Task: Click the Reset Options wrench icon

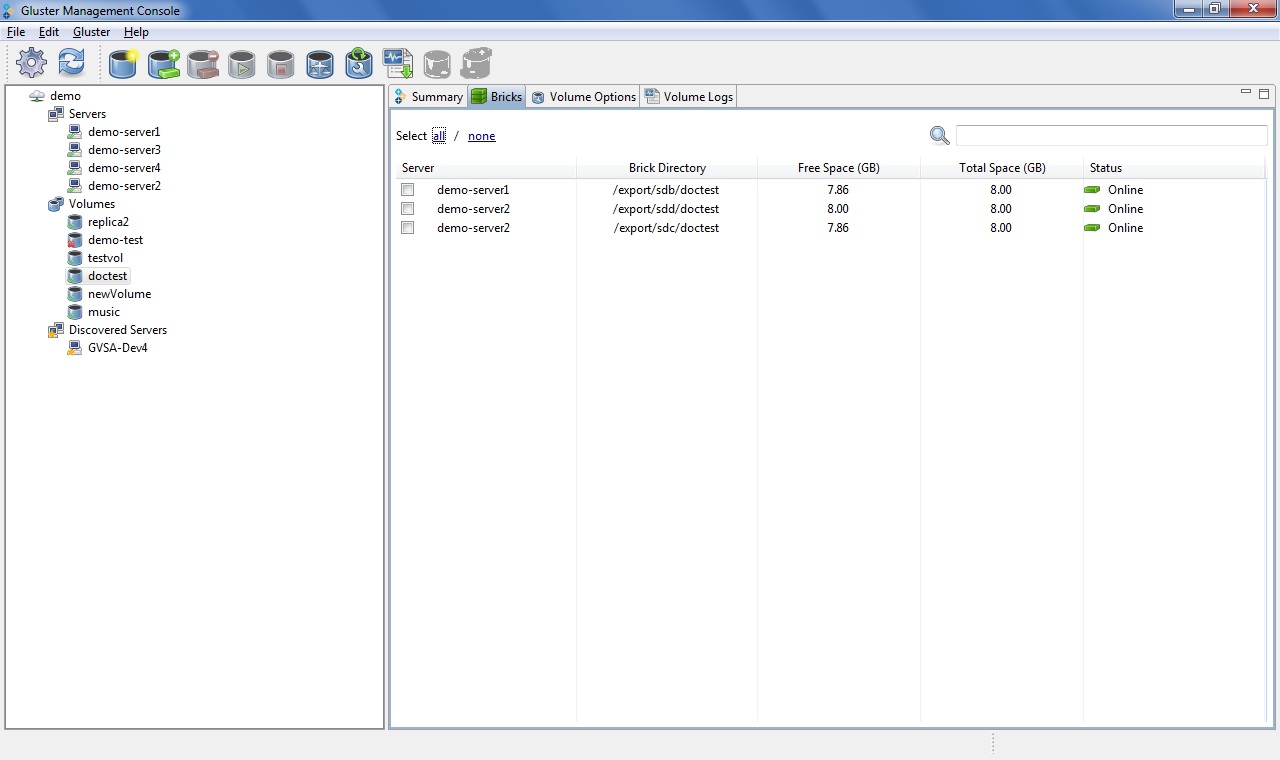Action: [x=359, y=64]
